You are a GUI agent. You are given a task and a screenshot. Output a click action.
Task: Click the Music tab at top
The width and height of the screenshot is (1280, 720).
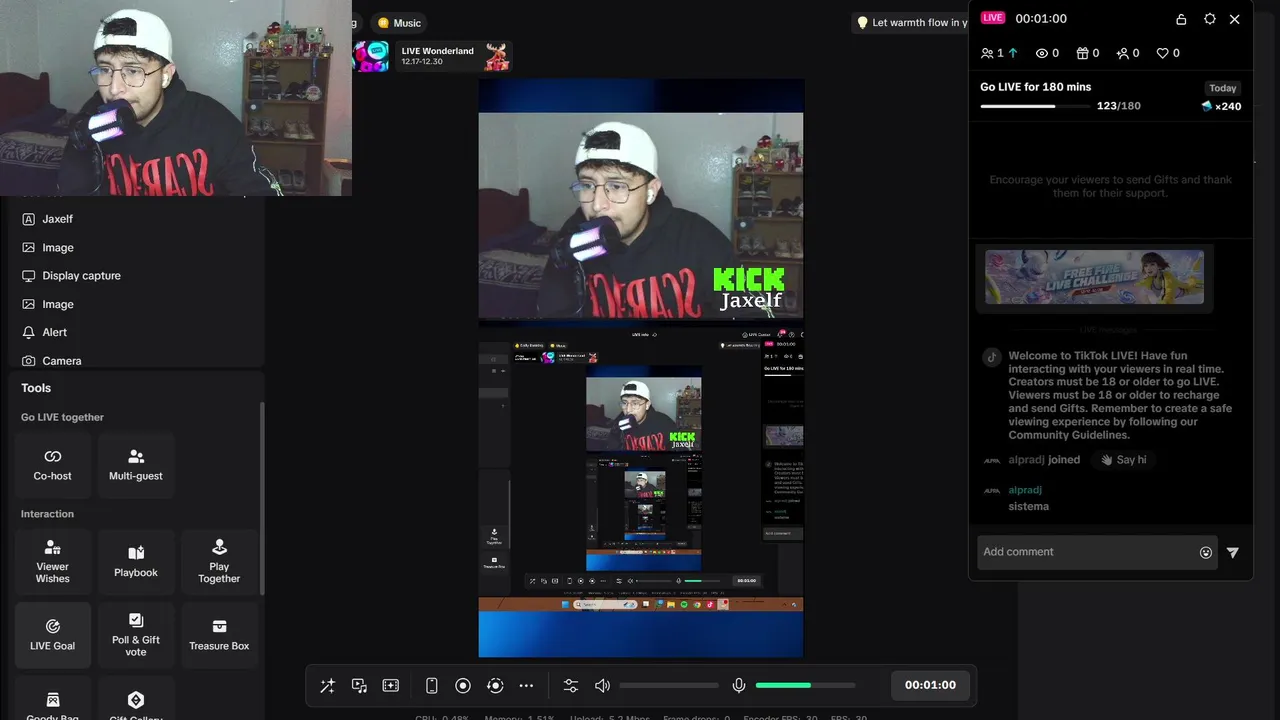pos(399,23)
